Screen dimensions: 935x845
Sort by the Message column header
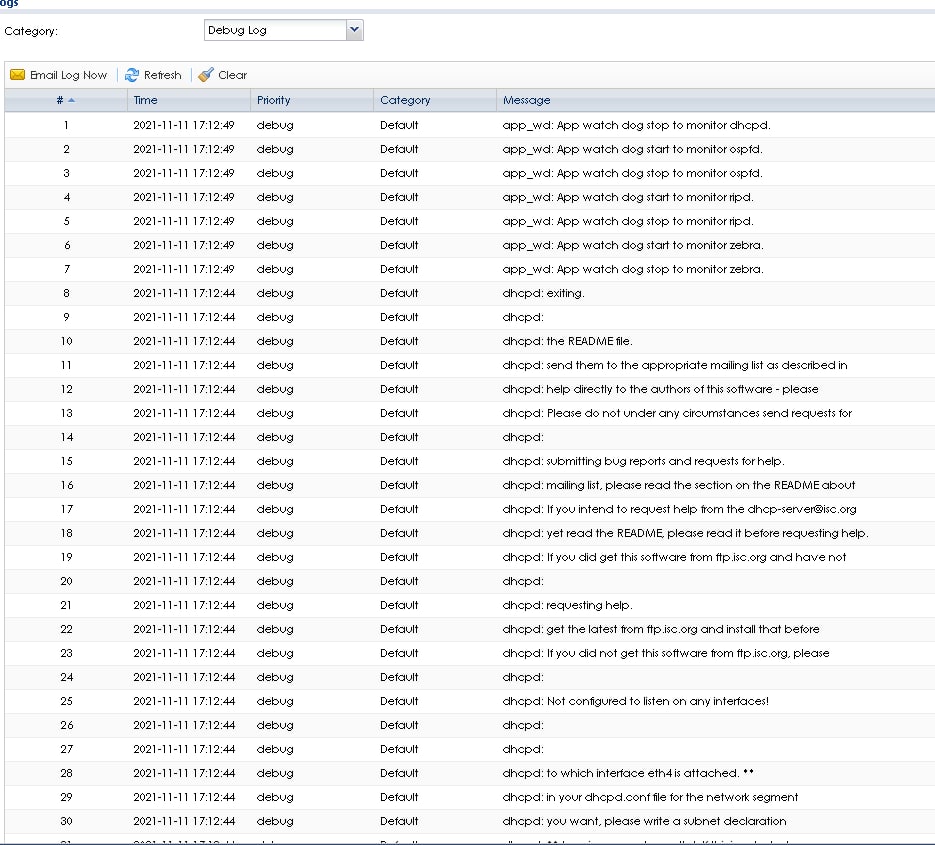(x=526, y=100)
